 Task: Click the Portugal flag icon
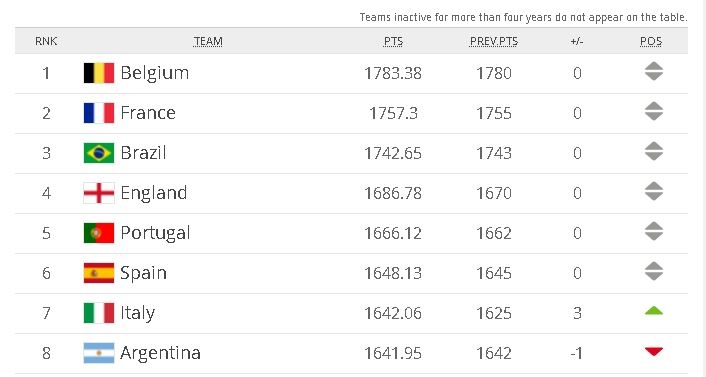pos(99,233)
